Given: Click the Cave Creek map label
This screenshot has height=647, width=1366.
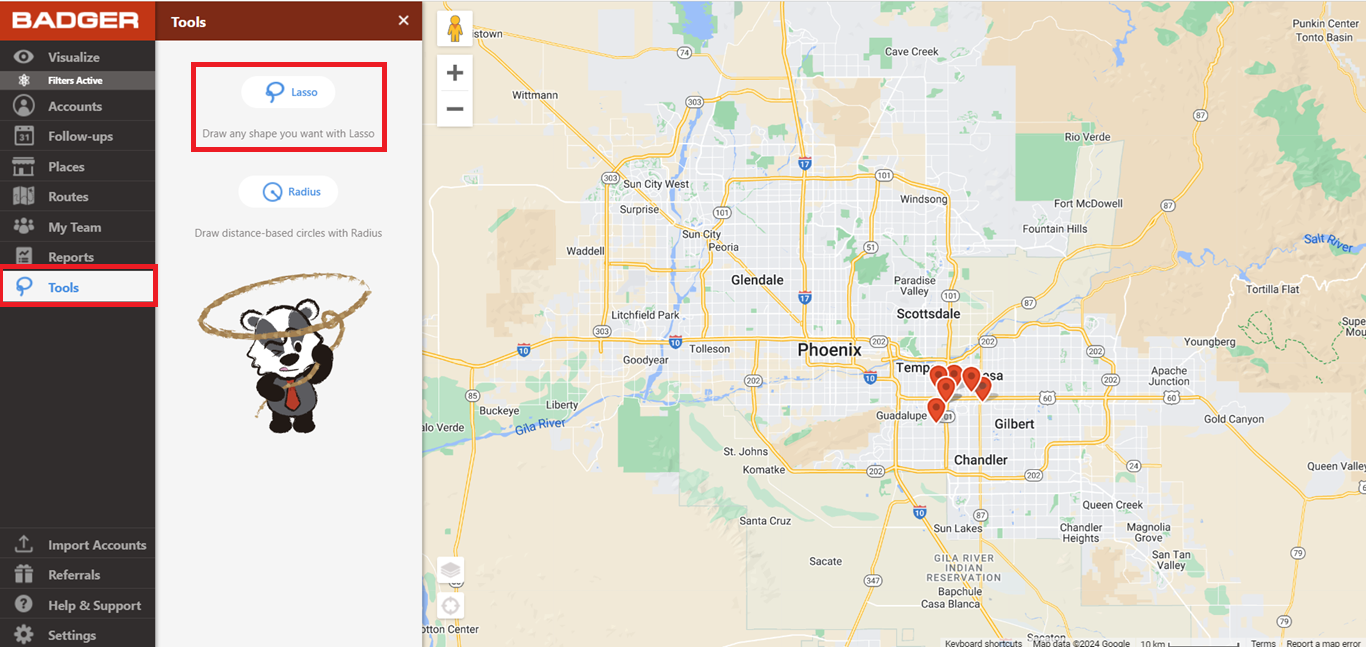Looking at the screenshot, I should 911,52.
